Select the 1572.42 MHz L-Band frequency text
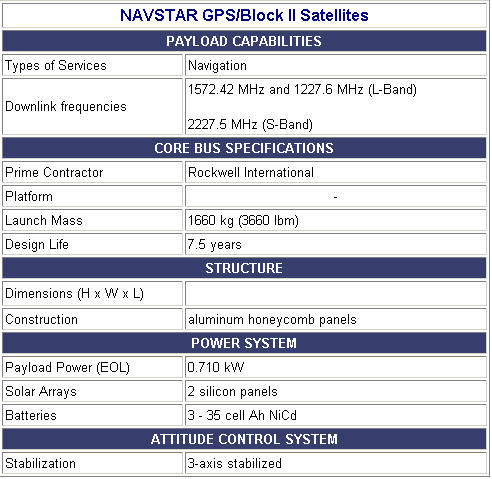This screenshot has height=479, width=492. [302, 89]
